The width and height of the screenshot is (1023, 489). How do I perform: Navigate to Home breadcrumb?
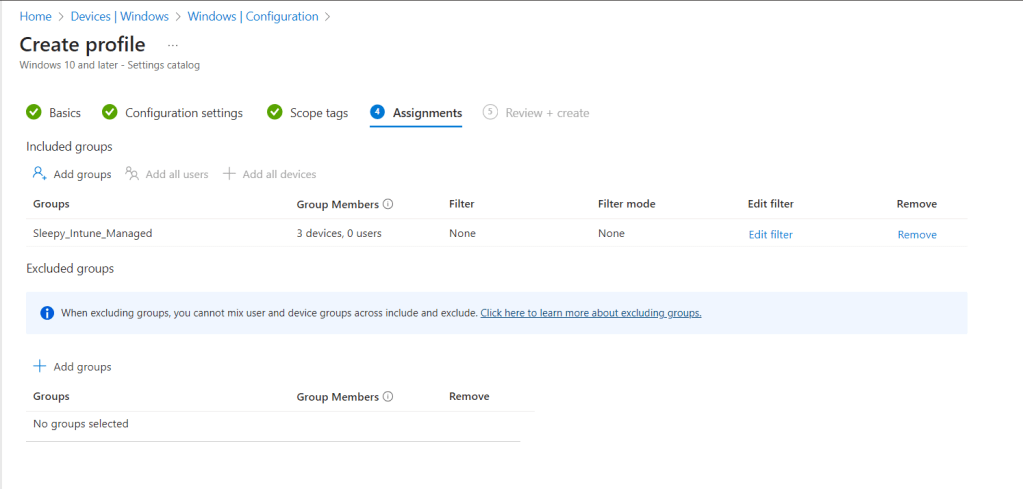35,17
